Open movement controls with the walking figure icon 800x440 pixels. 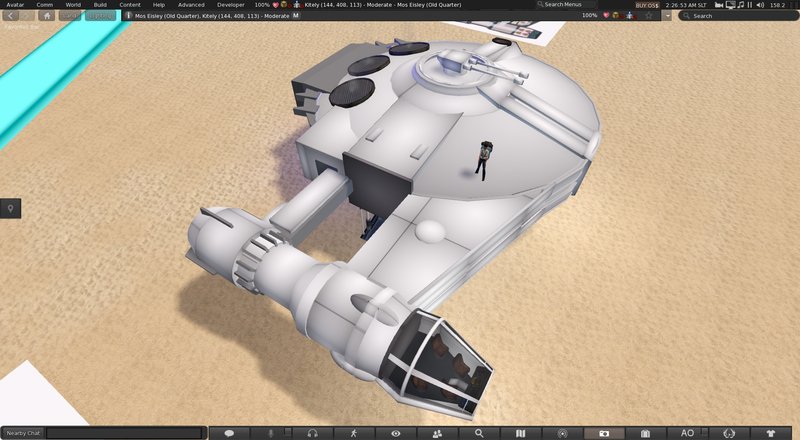pyautogui.click(x=354, y=433)
